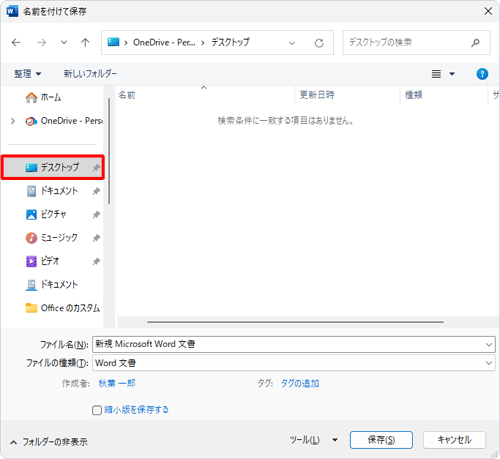Expand the OneDrive - Personal tree node

(13, 121)
